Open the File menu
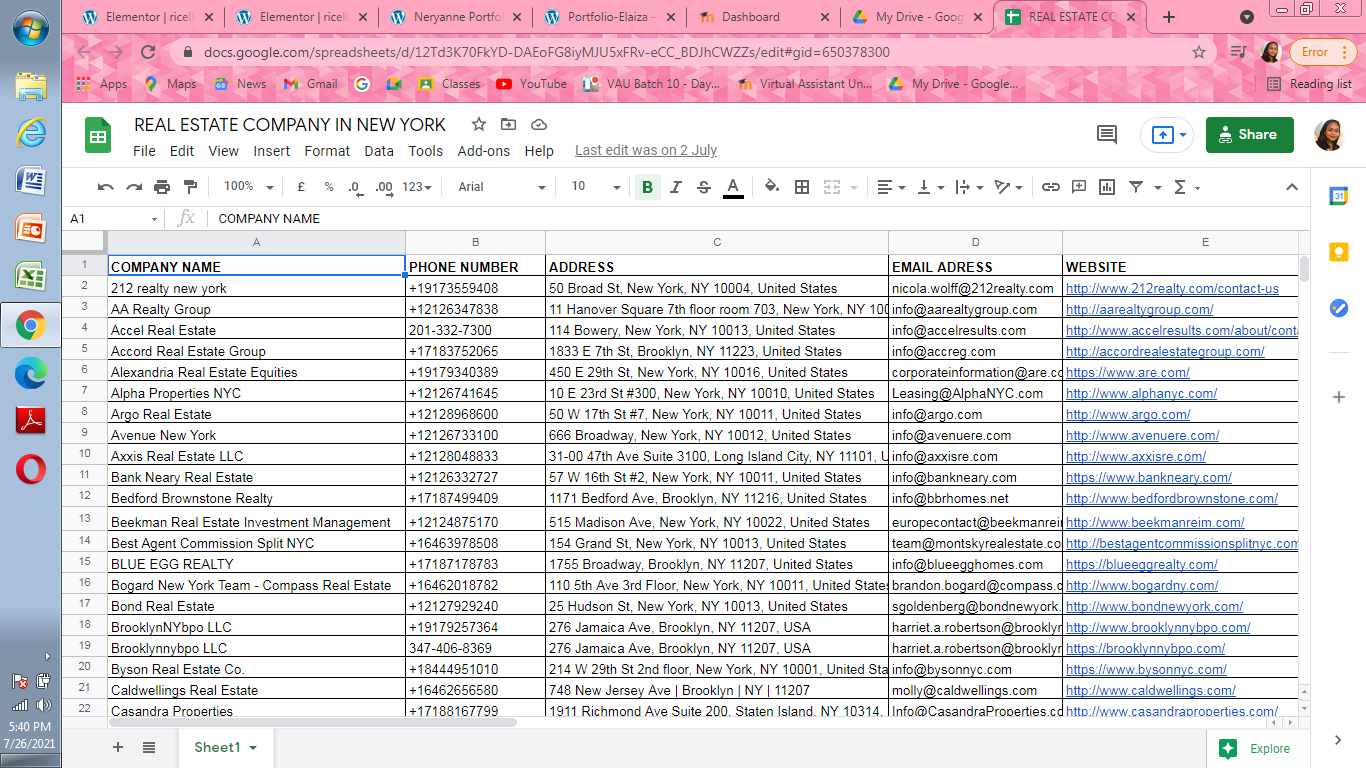This screenshot has height=768, width=1366. [144, 151]
